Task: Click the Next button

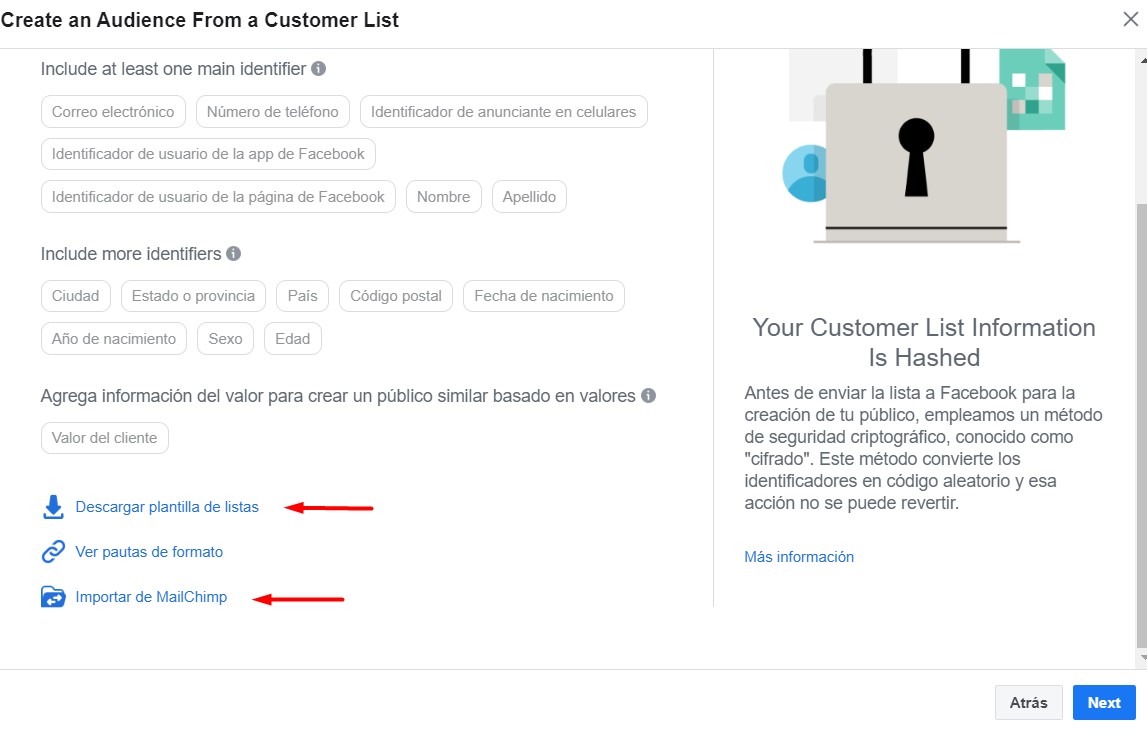Action: pos(1104,703)
